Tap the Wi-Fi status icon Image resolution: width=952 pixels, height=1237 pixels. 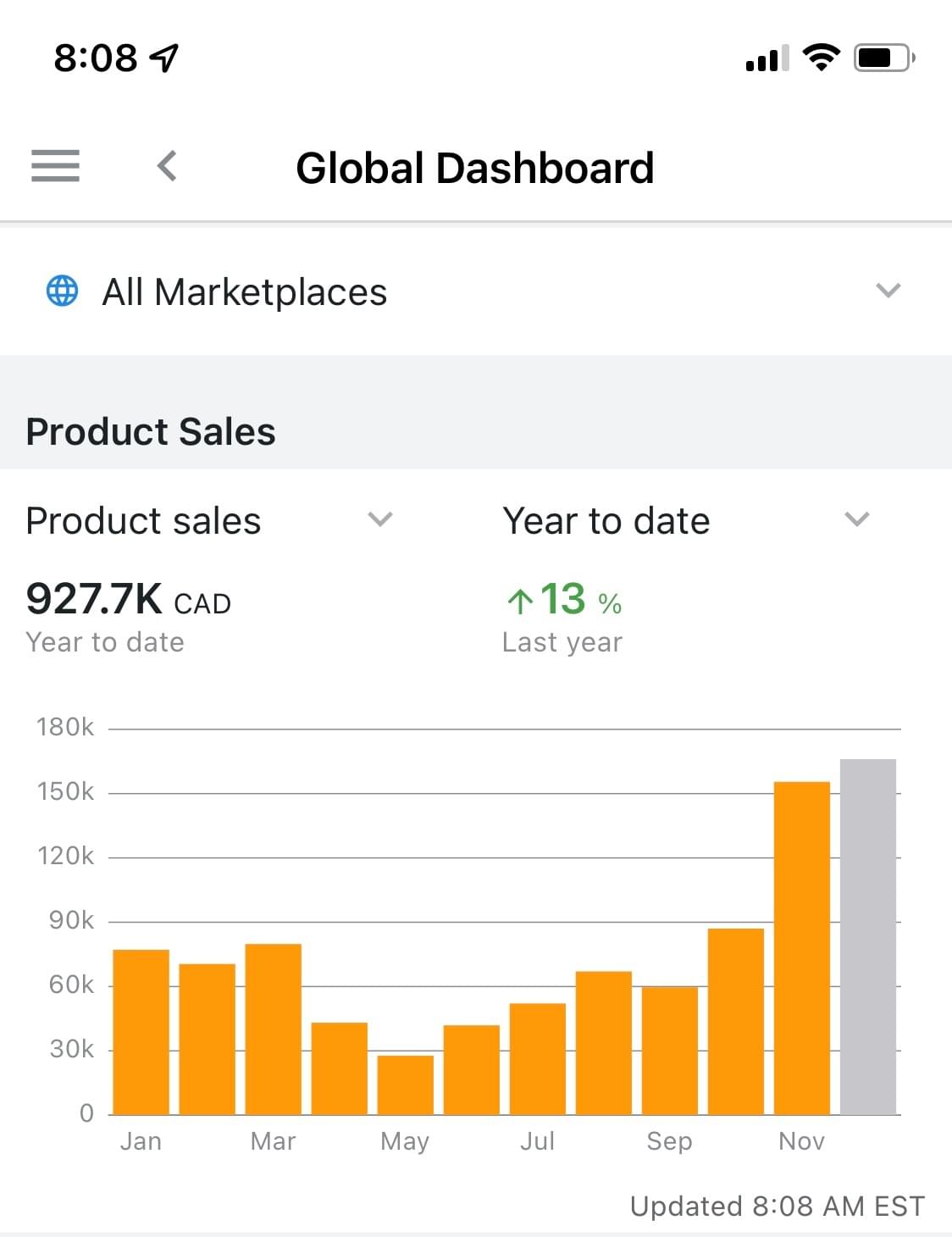point(820,58)
